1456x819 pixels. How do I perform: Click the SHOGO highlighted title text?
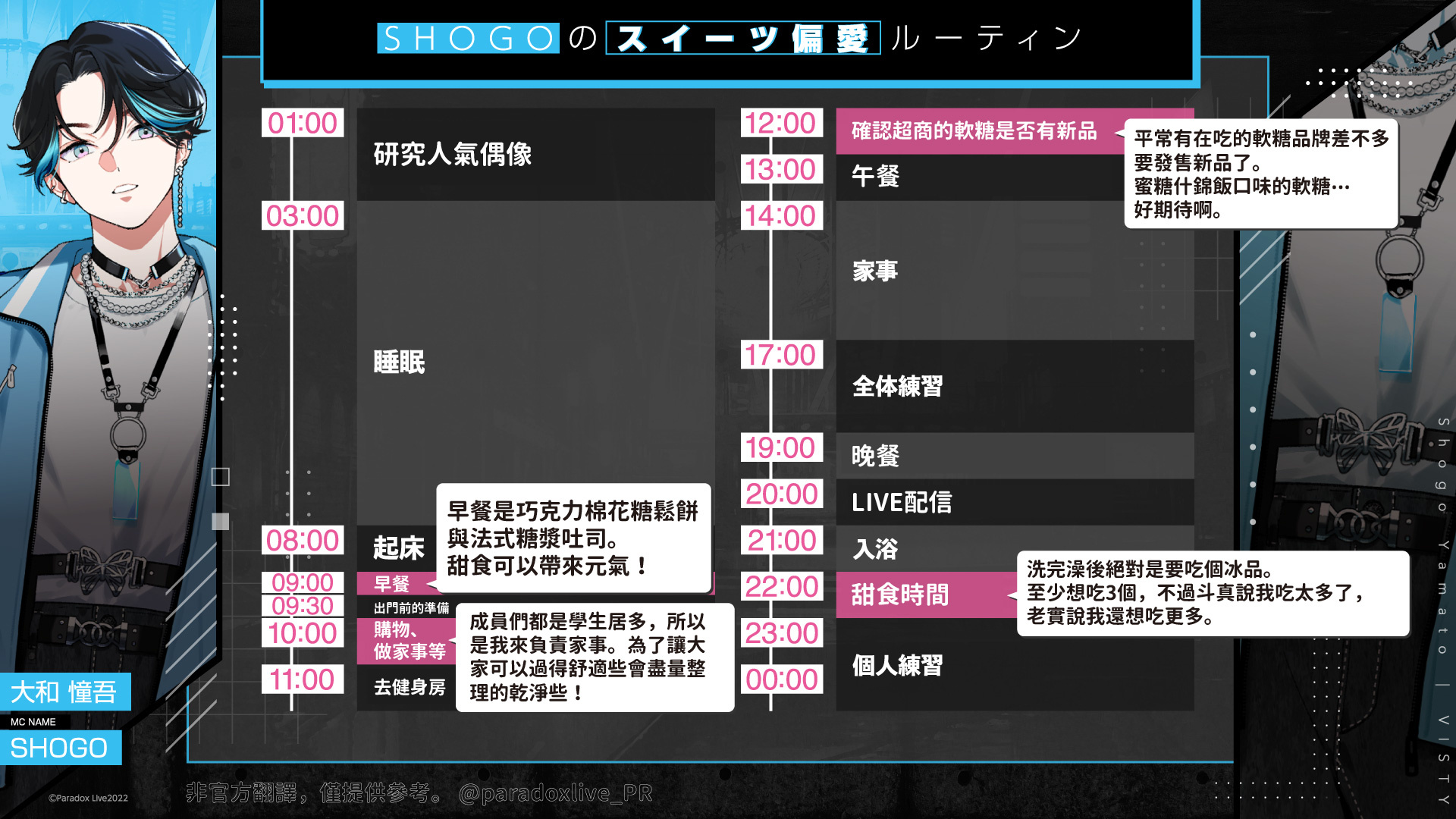click(x=468, y=38)
